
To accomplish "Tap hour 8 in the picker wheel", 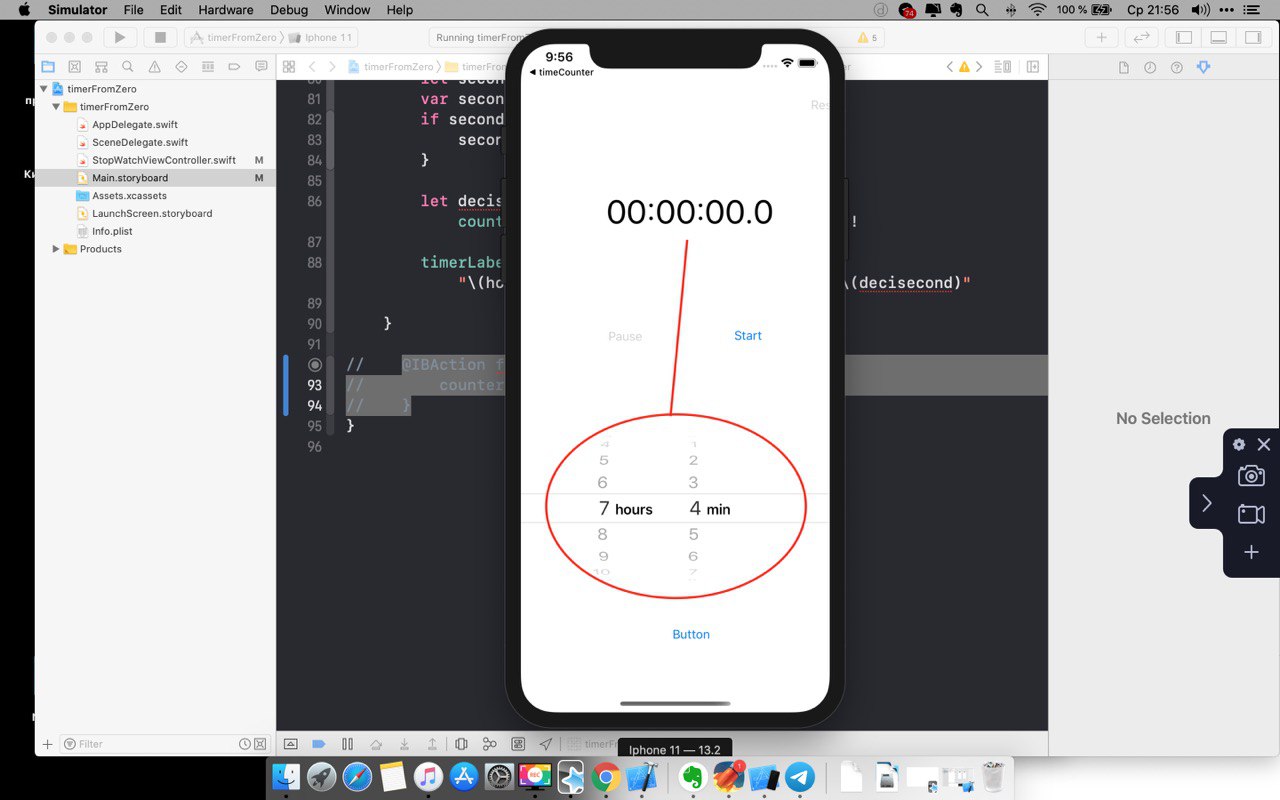I will pos(602,534).
